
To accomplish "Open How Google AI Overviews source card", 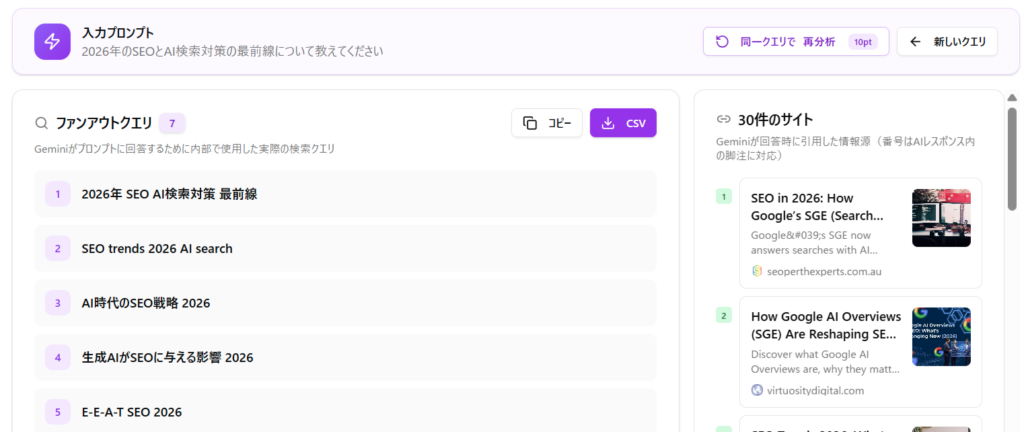I will tap(860, 352).
